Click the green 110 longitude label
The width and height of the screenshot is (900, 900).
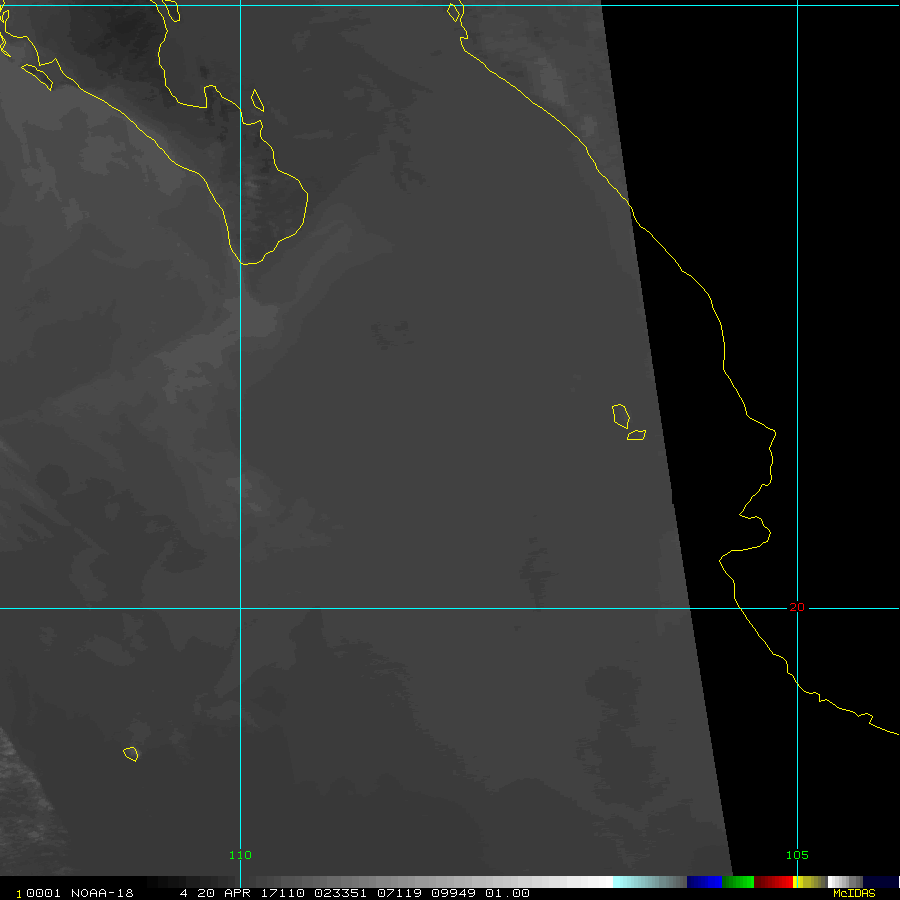point(240,855)
